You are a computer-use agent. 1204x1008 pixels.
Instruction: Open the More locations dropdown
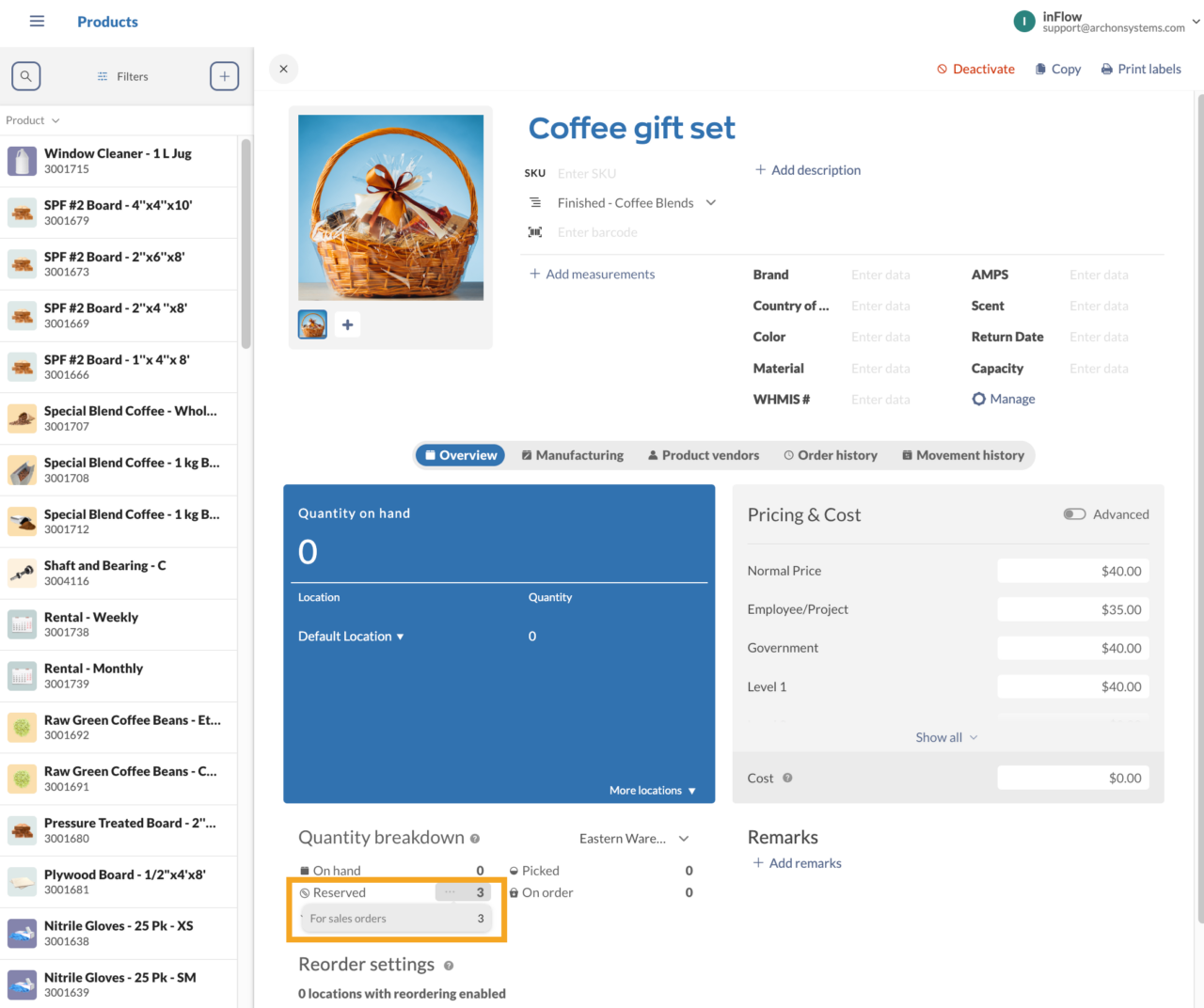[652, 790]
